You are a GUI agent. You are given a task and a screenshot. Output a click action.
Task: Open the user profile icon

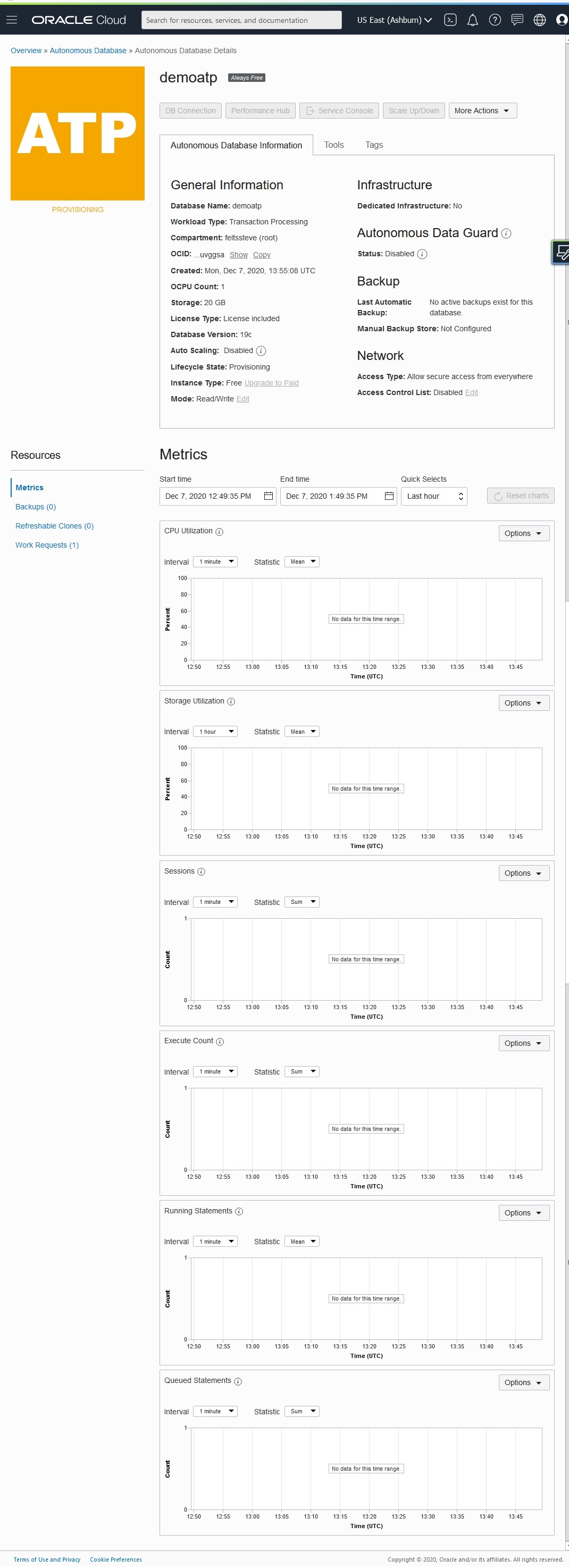click(562, 20)
